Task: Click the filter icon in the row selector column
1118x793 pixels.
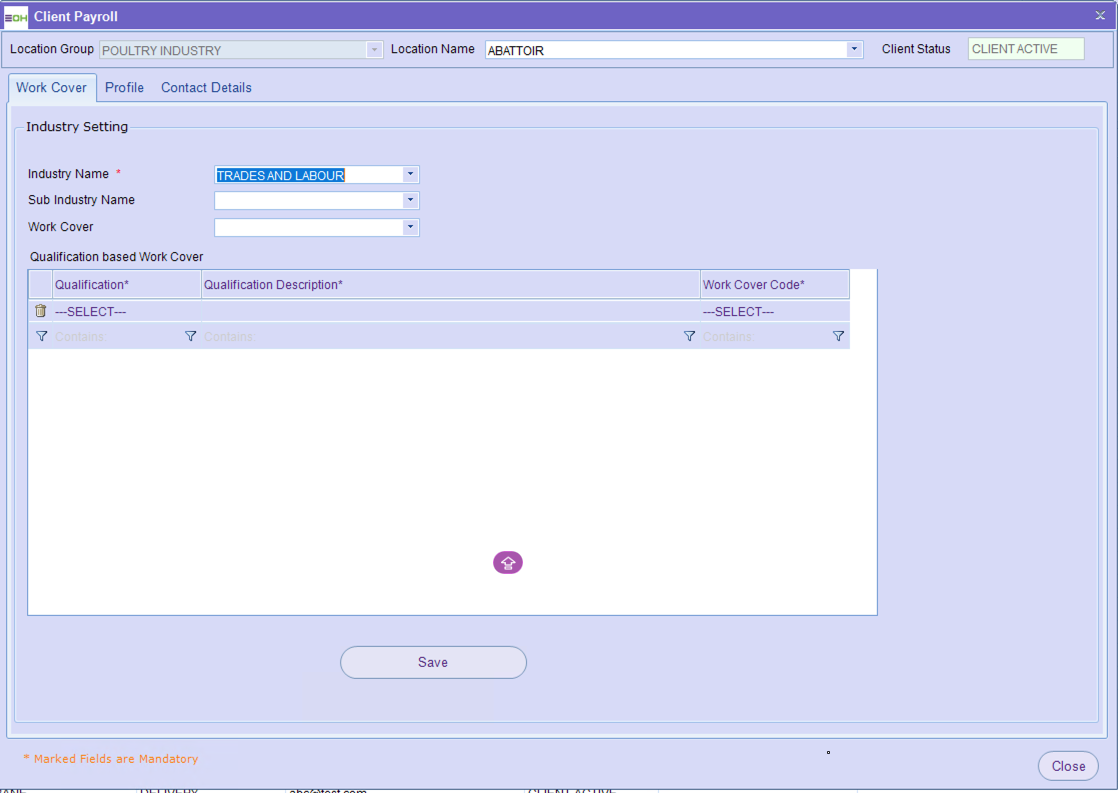Action: click(x=41, y=337)
